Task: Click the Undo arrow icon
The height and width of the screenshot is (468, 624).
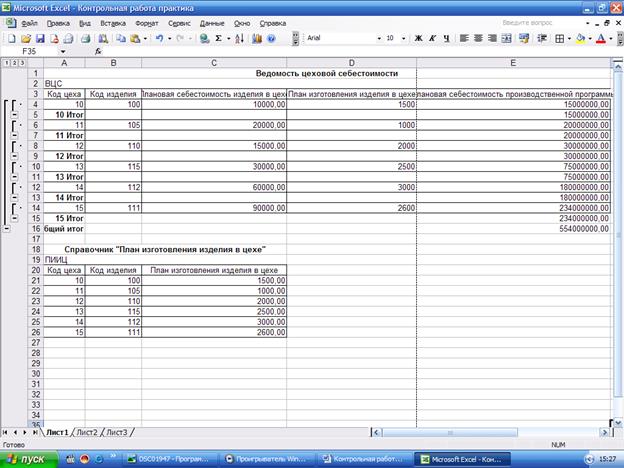Action: point(160,38)
